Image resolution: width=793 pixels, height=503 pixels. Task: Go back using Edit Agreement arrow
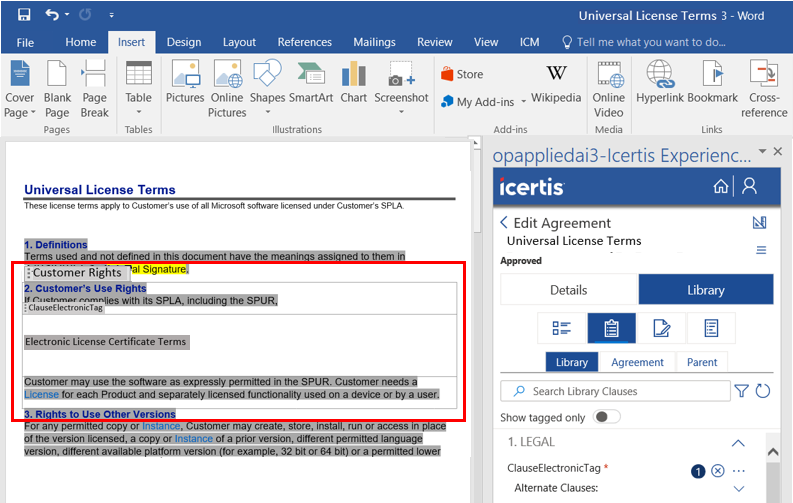point(504,223)
